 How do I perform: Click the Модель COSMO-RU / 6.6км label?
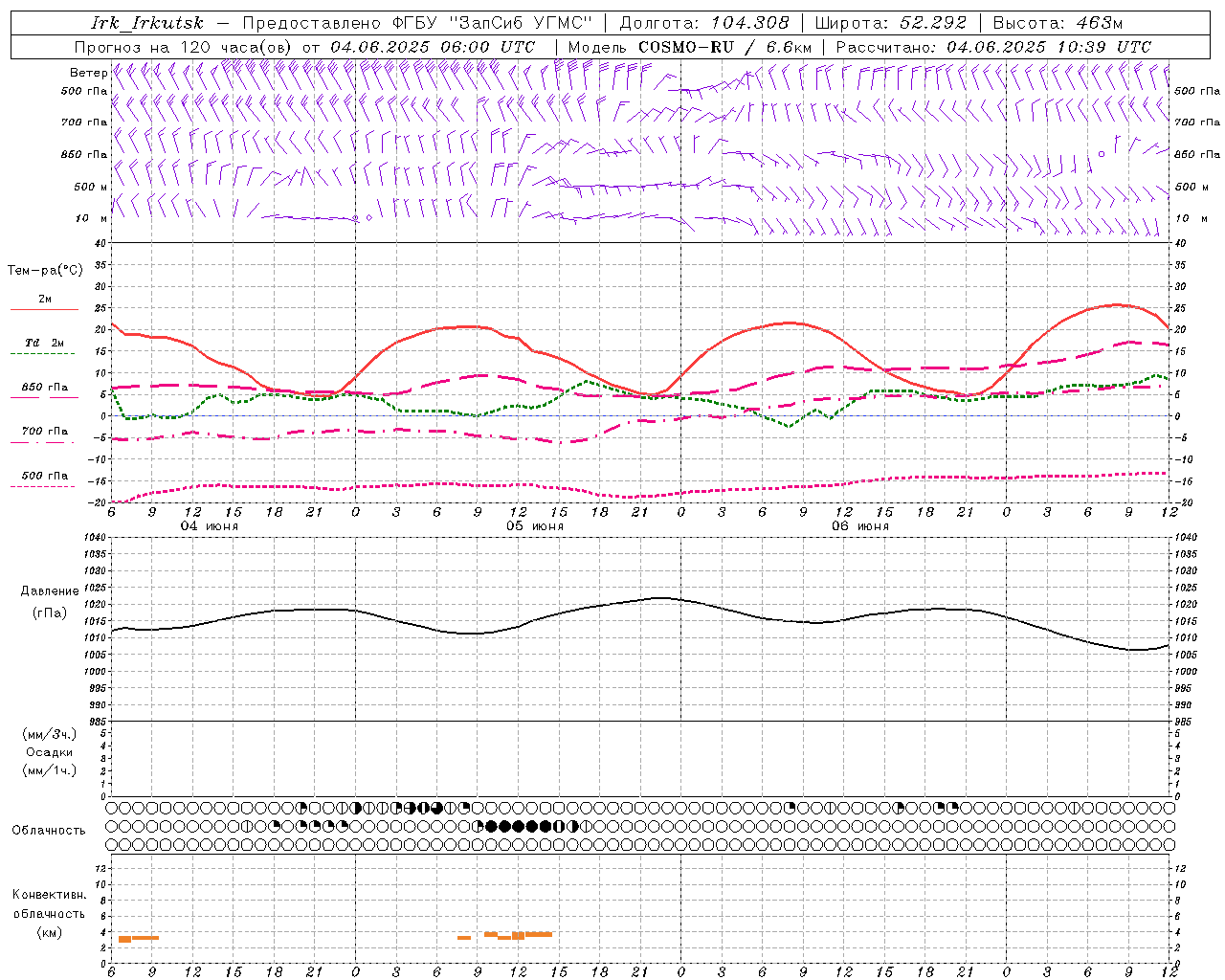point(690,47)
